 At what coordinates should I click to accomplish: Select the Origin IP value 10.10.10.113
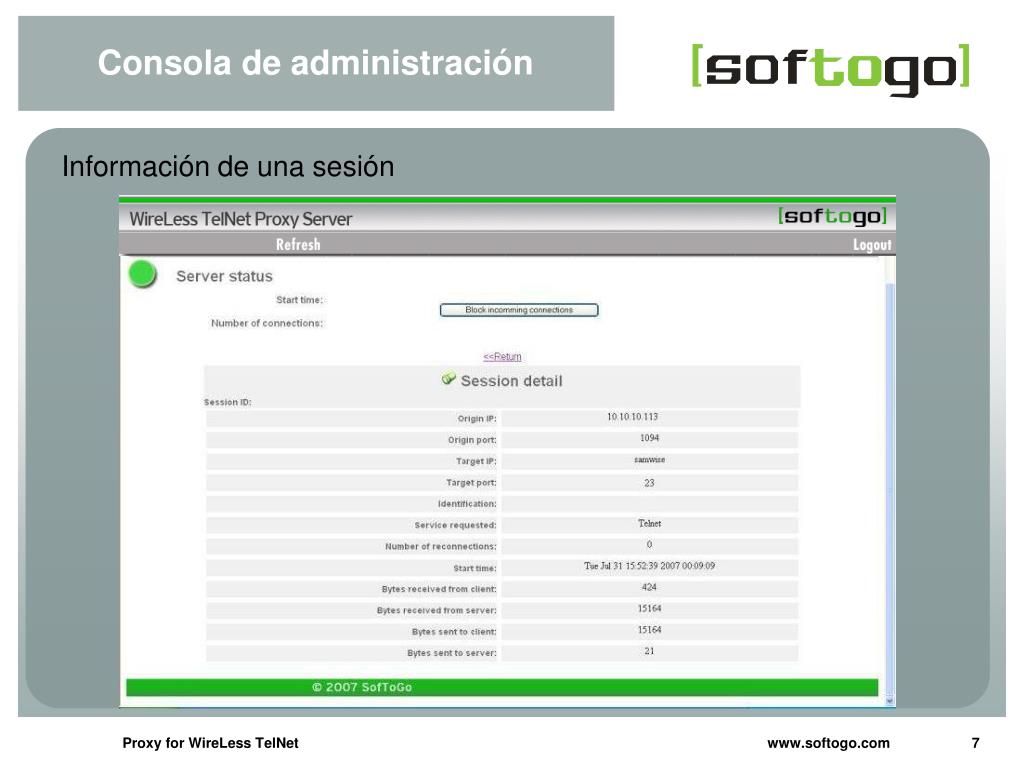tap(632, 417)
